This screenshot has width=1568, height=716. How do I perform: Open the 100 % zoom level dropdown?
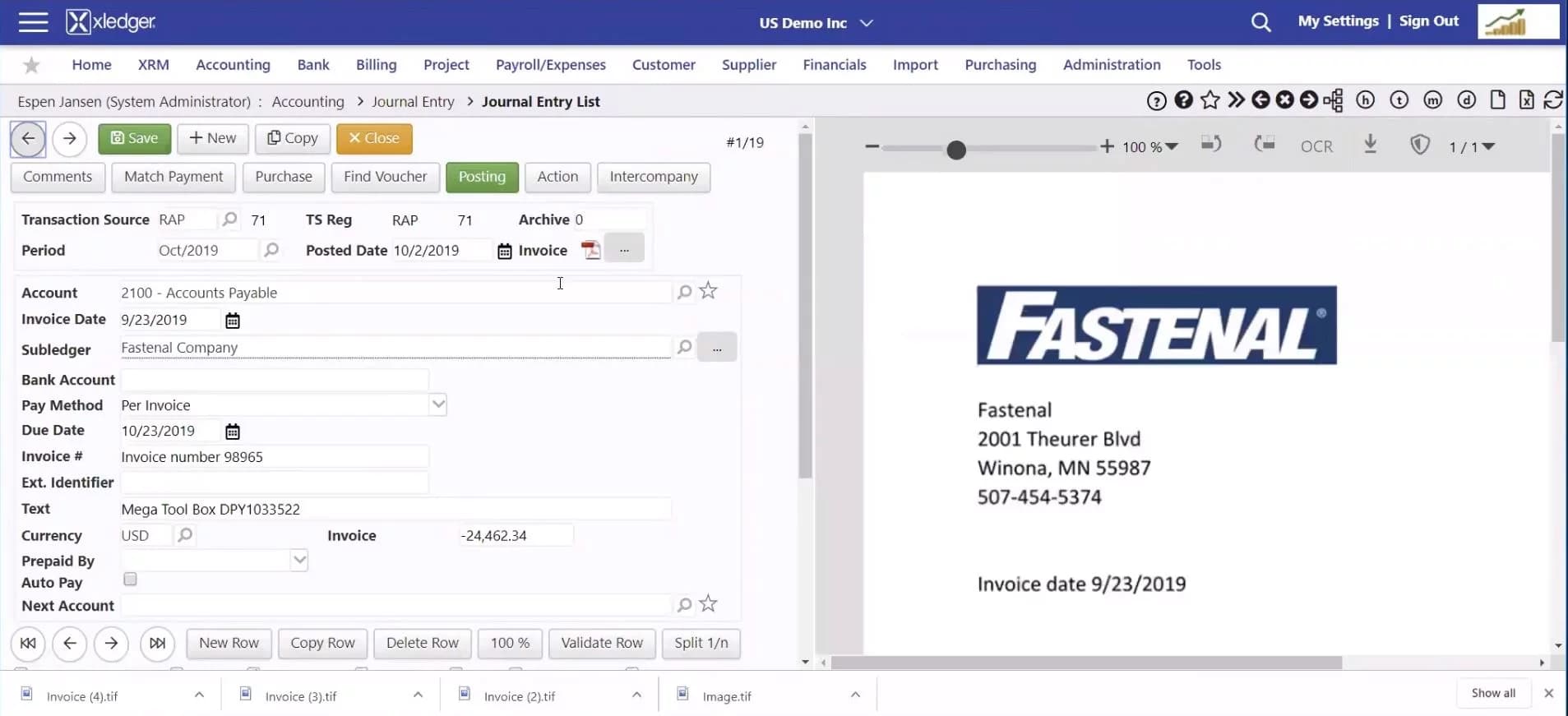[1151, 146]
